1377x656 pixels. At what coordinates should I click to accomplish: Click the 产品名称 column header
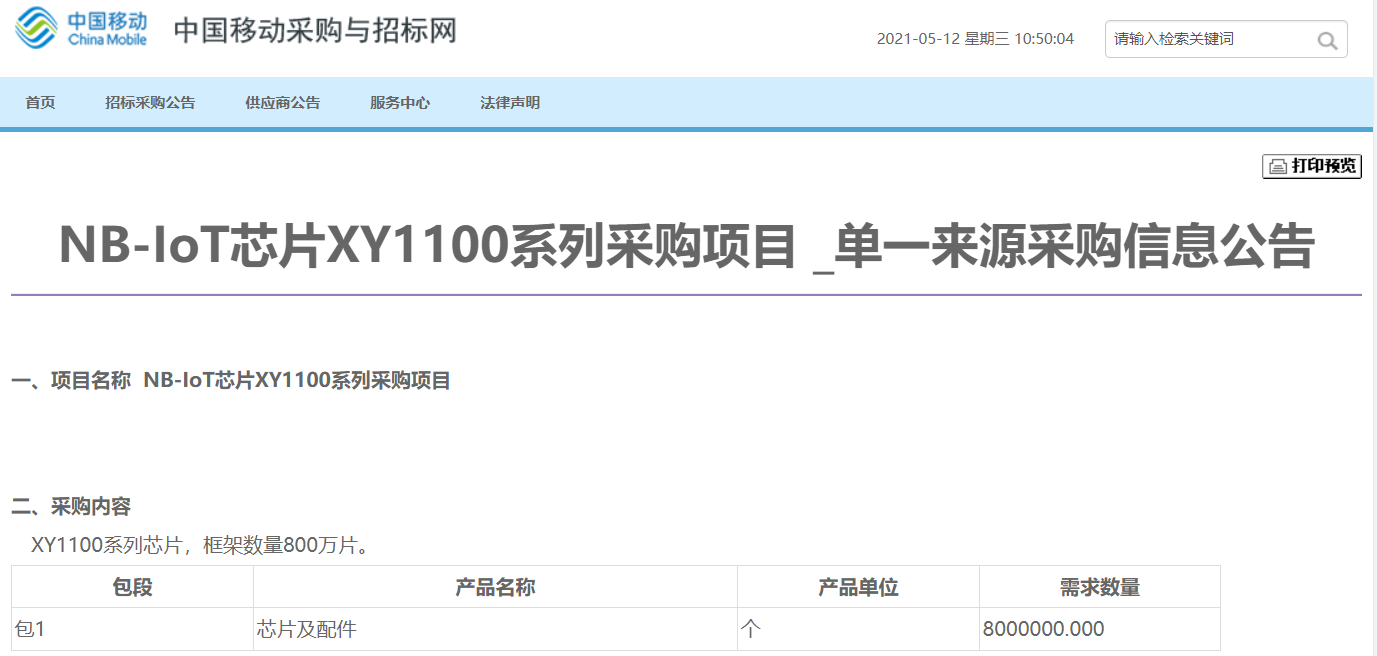pyautogui.click(x=494, y=586)
